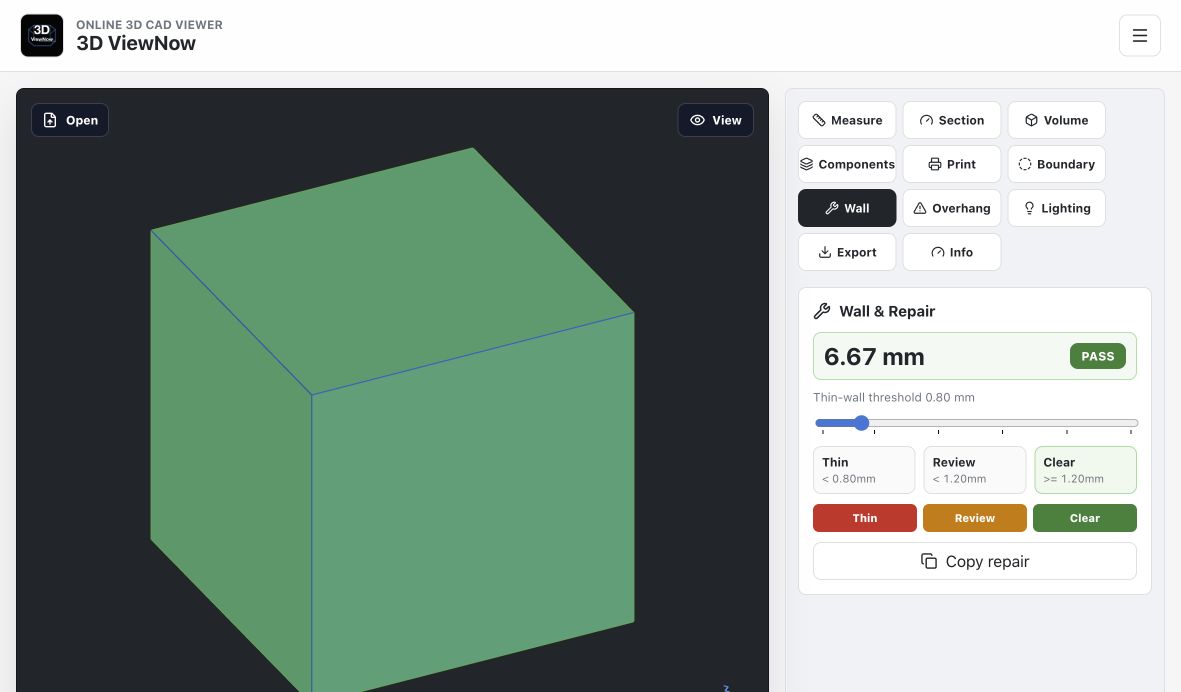Show the Components panel
This screenshot has width=1181, height=692.
[x=847, y=164]
